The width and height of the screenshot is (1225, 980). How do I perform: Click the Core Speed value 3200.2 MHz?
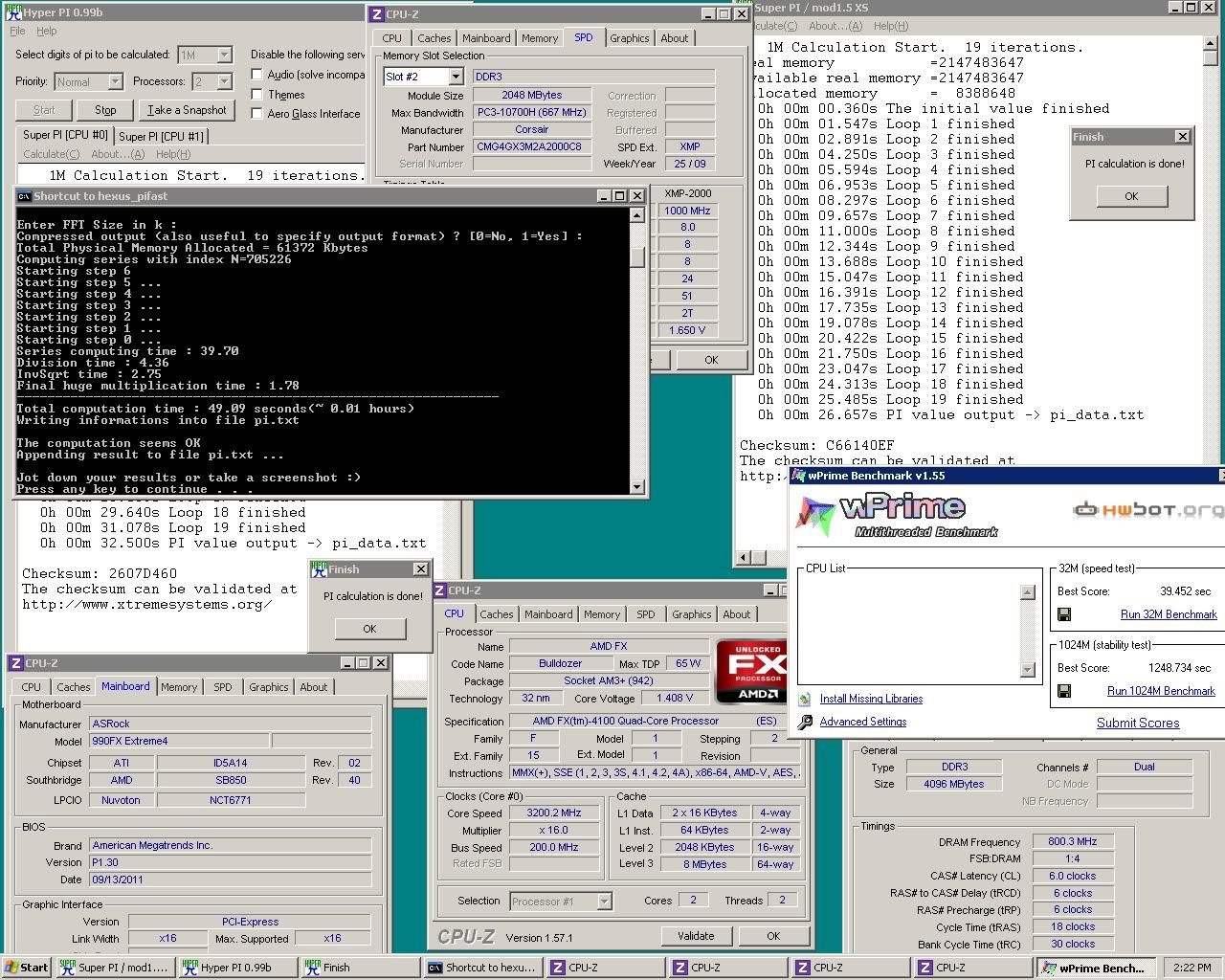[553, 813]
